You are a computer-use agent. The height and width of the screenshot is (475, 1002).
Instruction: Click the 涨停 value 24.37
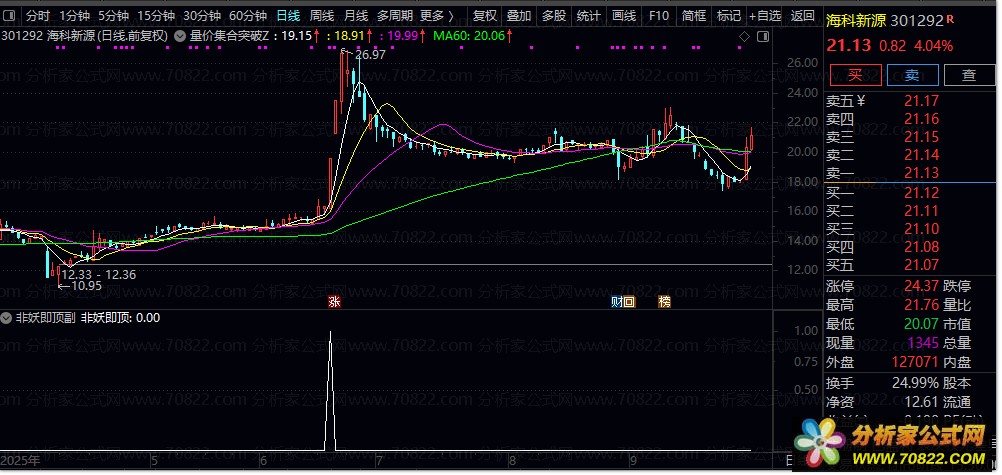921,286
